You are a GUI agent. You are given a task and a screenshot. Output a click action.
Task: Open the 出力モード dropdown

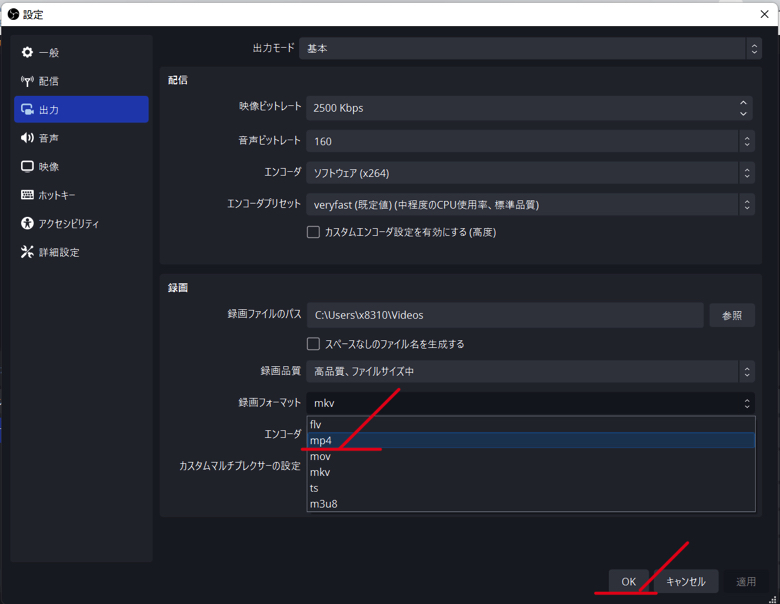tap(530, 48)
